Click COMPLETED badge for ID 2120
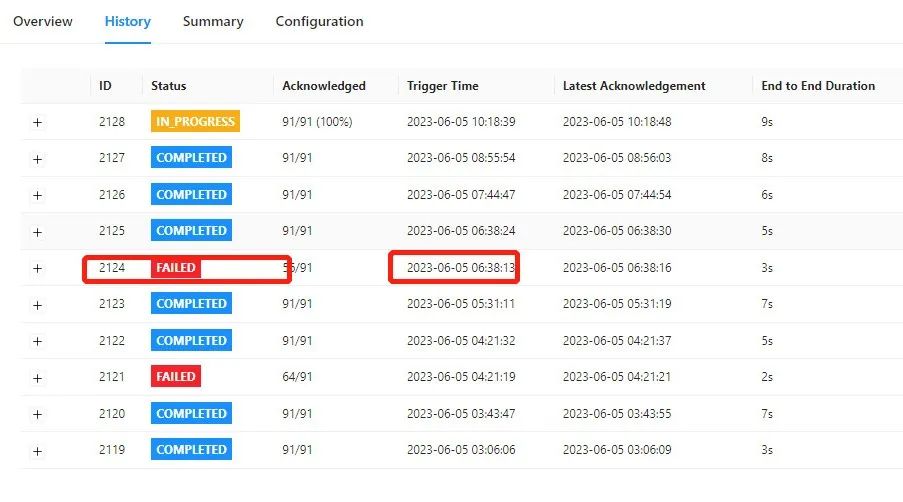The width and height of the screenshot is (903, 502). pyautogui.click(x=191, y=413)
